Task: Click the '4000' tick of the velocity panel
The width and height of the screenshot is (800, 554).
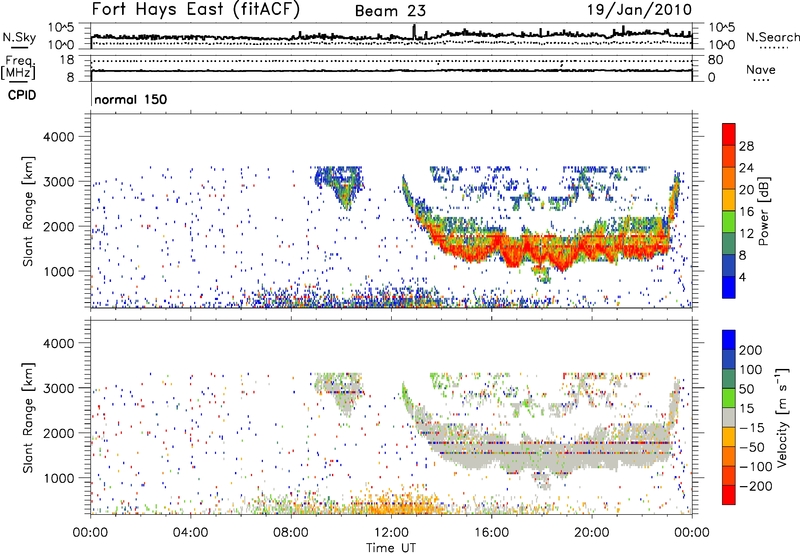Action: coord(59,343)
